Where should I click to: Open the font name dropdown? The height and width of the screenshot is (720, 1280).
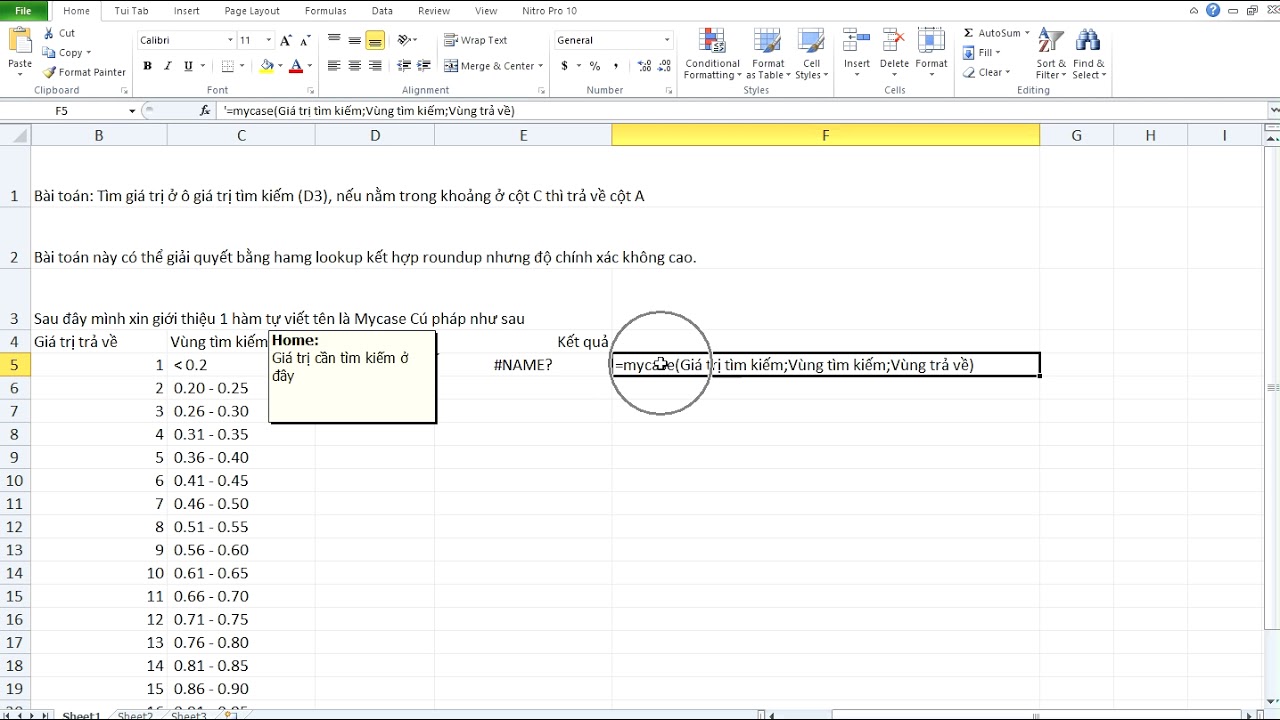pos(228,40)
